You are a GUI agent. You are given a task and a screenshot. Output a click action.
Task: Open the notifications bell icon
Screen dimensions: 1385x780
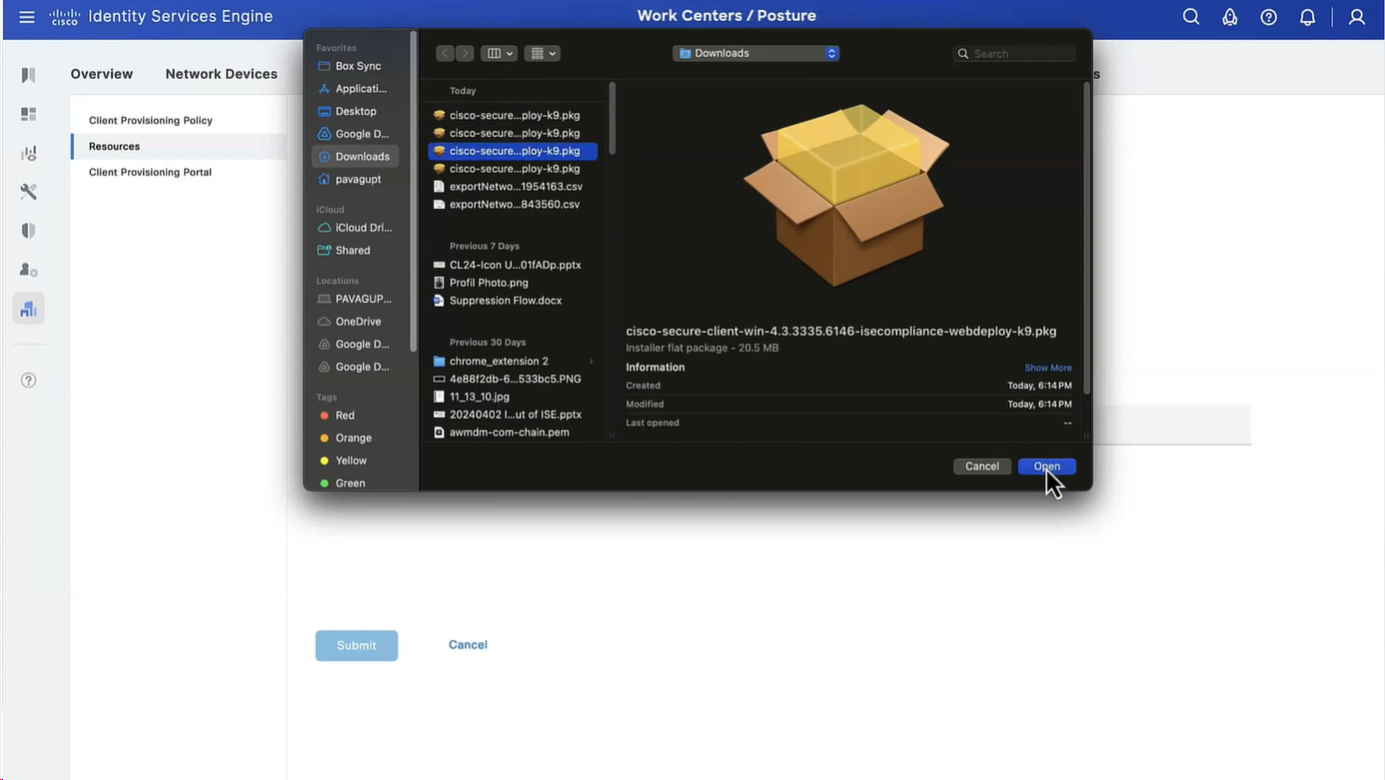point(1307,17)
